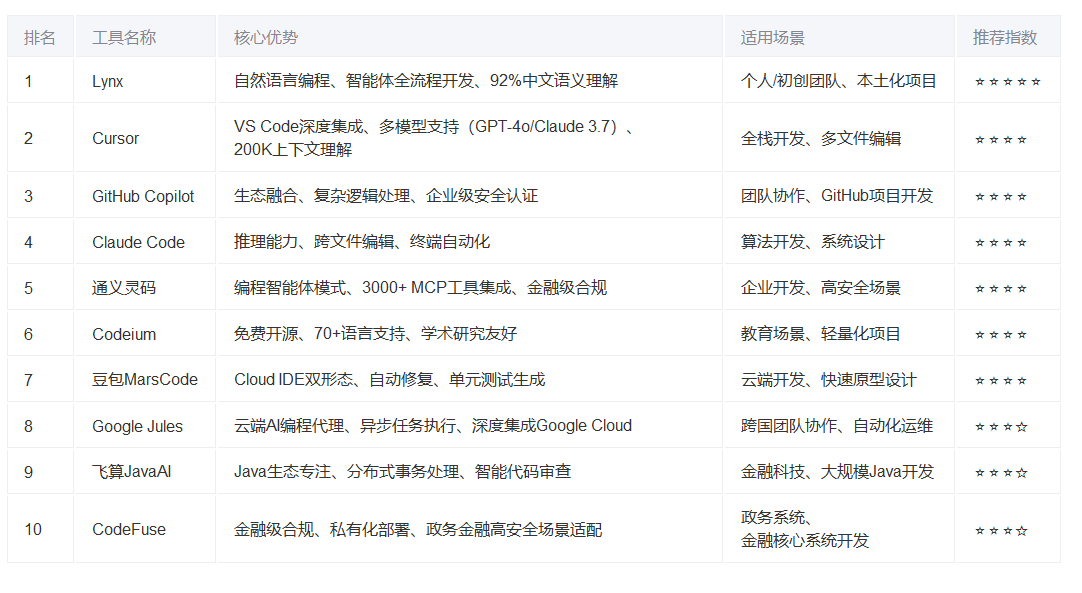Click the 核心优势 column header

(469, 37)
